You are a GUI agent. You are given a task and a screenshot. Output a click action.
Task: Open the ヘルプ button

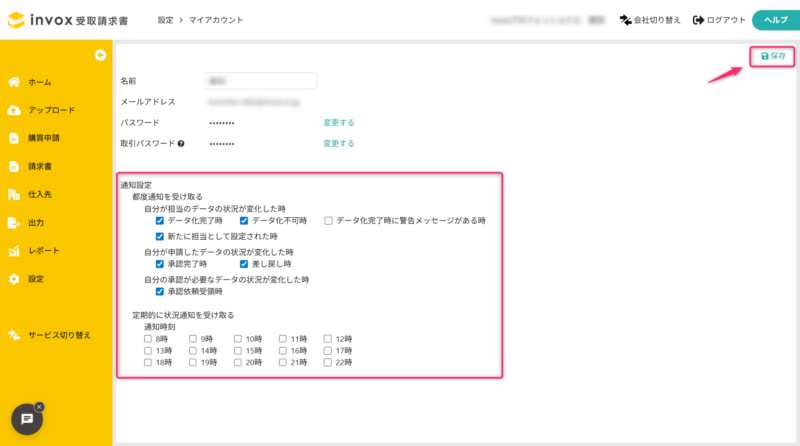(776, 20)
